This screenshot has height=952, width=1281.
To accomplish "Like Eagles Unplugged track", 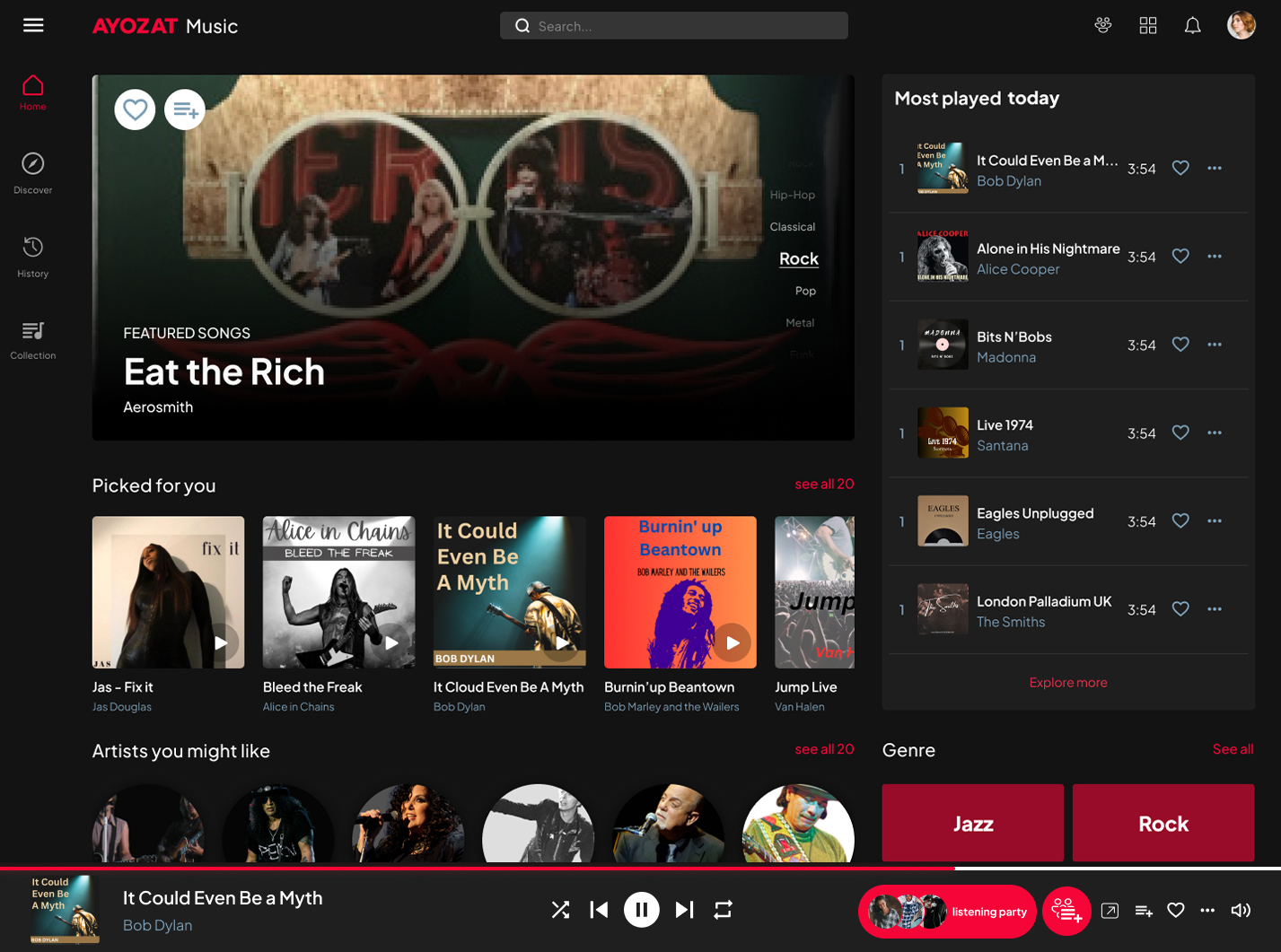I will click(x=1180, y=520).
